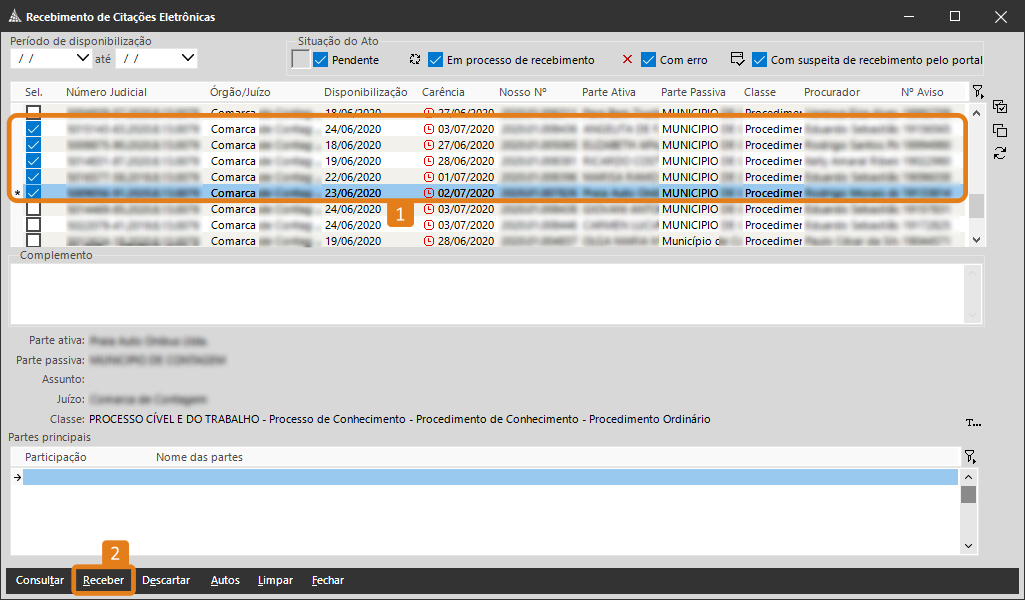Click the portal suspicion icon in Situação do Ato
Viewport: 1025px width, 600px height.
pyautogui.click(x=738, y=60)
